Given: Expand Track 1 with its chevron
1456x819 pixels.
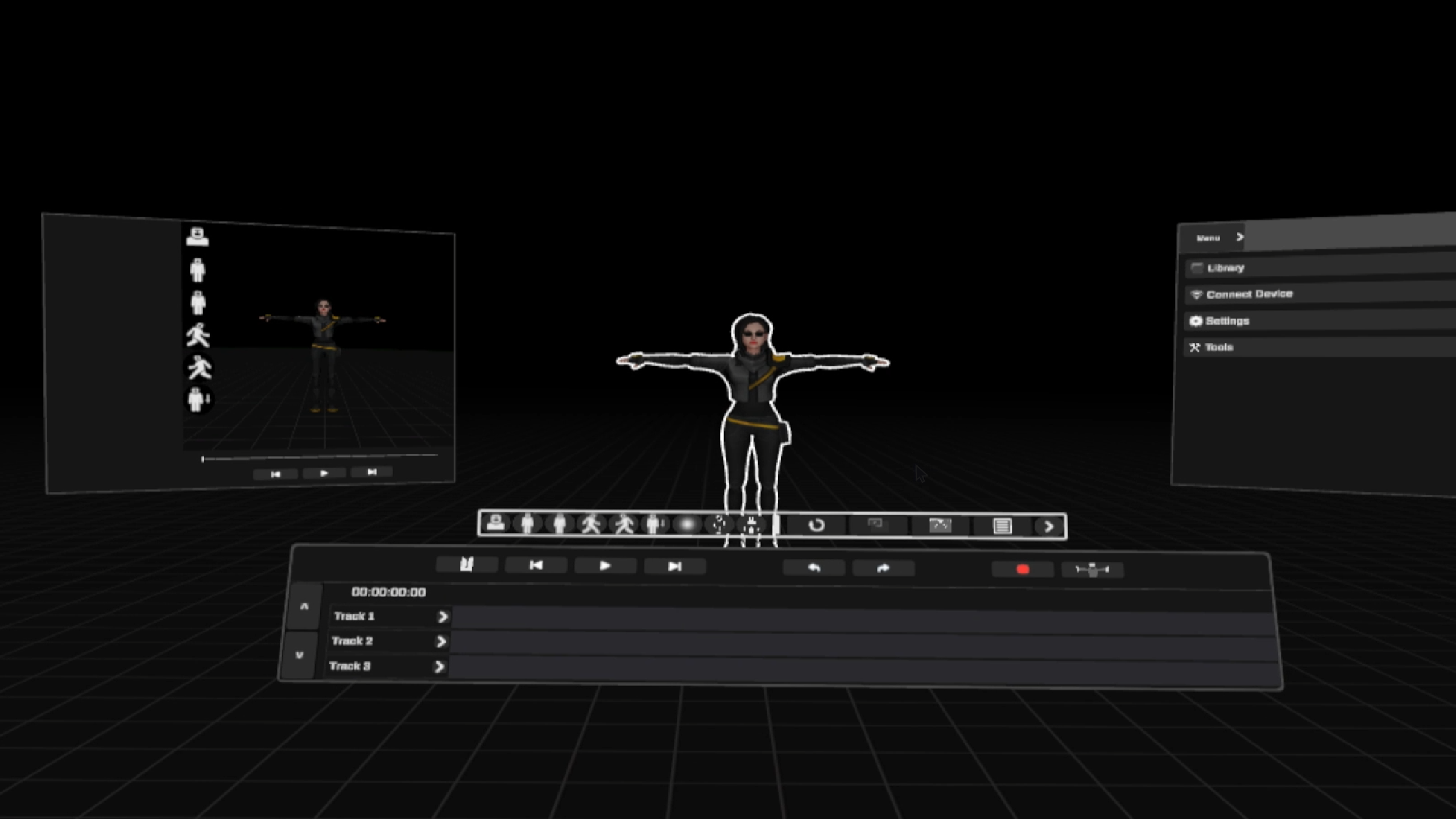Looking at the screenshot, I should [x=443, y=617].
